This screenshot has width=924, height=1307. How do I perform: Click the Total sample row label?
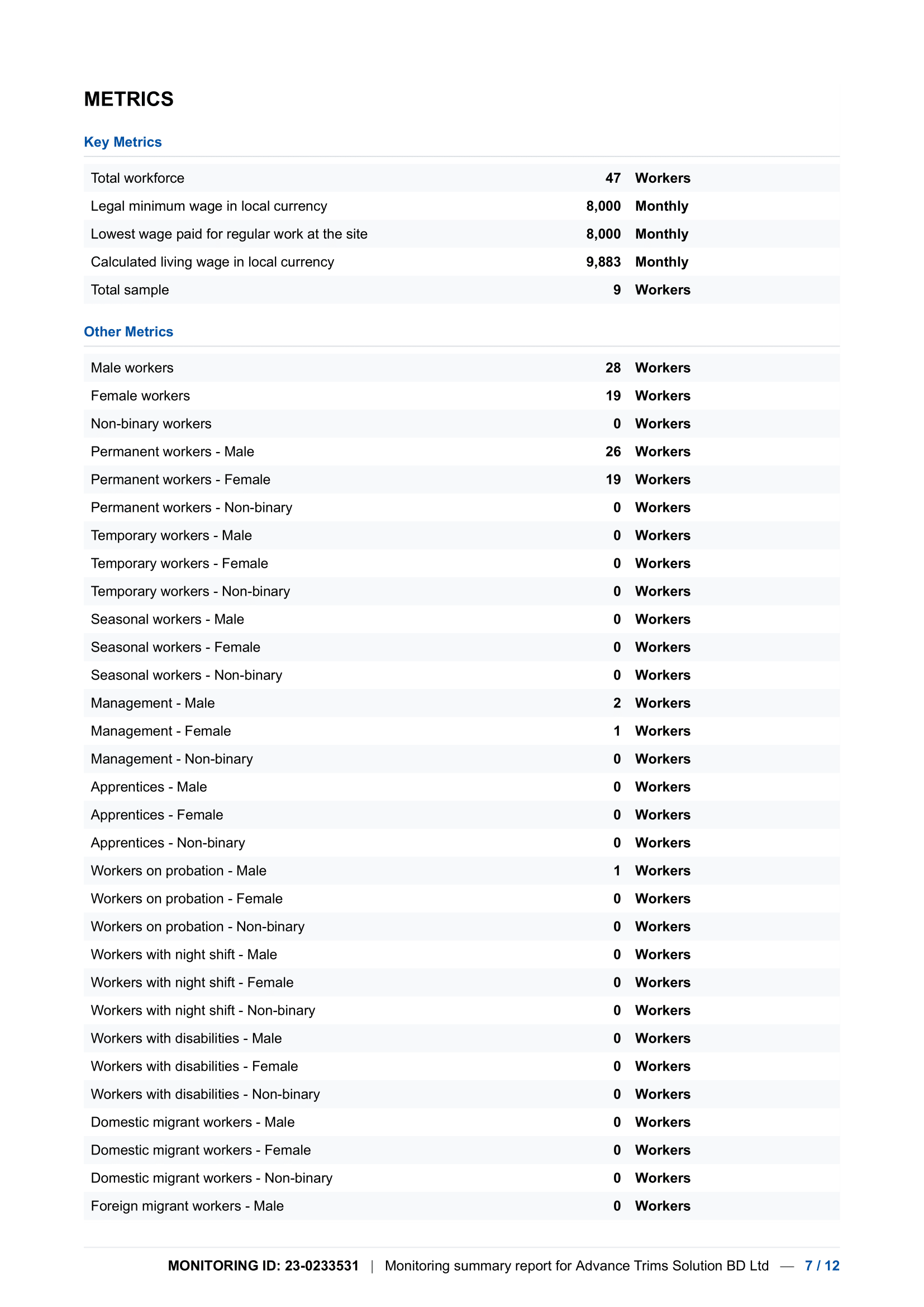tap(130, 290)
